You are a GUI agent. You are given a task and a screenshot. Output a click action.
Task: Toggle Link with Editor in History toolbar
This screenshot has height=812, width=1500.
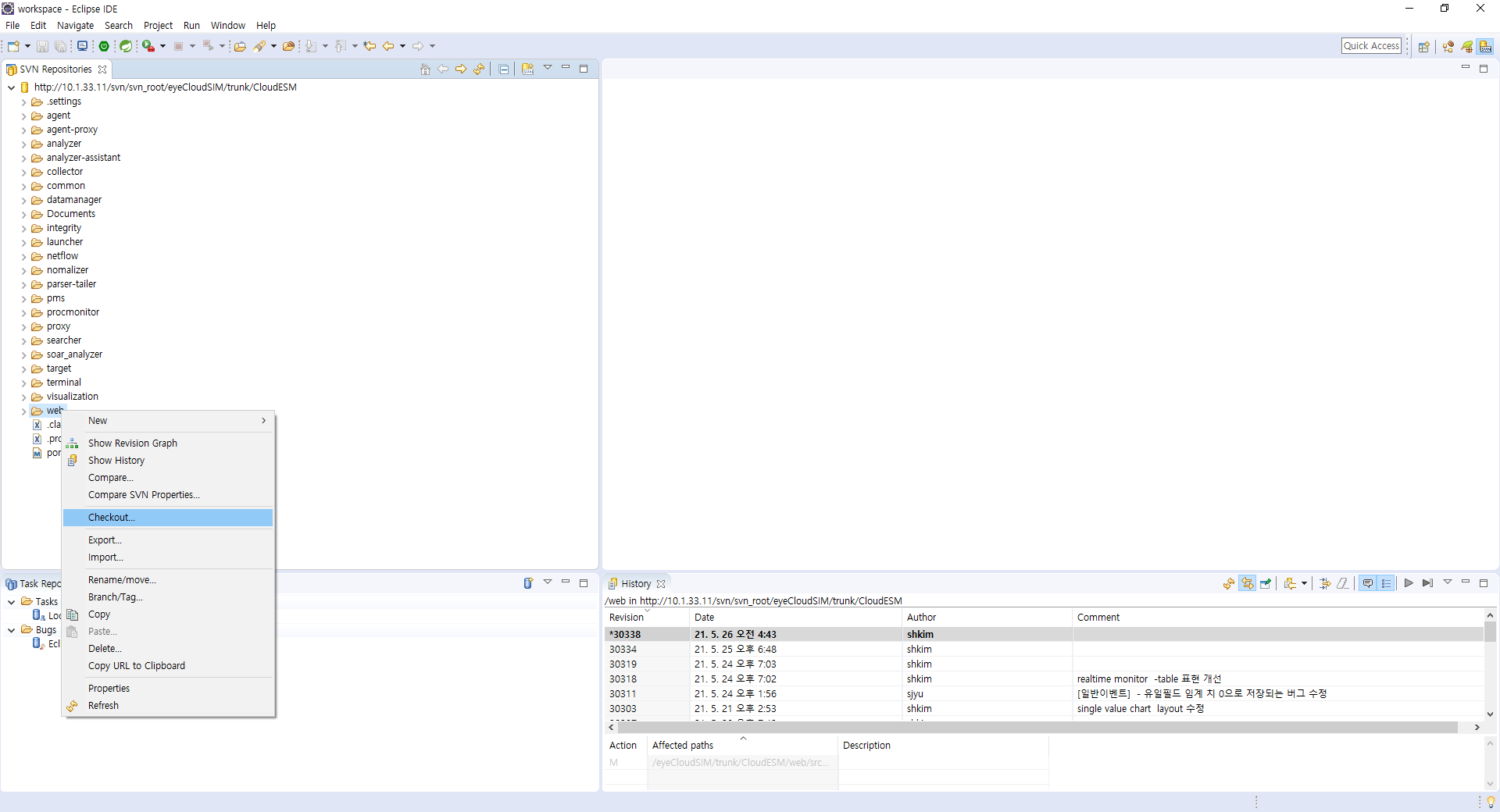[1248, 583]
